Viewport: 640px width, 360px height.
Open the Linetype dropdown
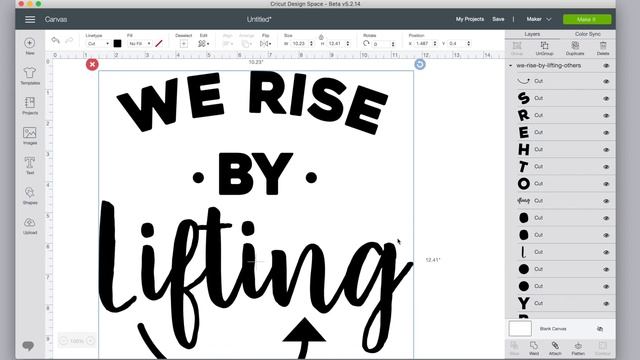click(x=98, y=44)
